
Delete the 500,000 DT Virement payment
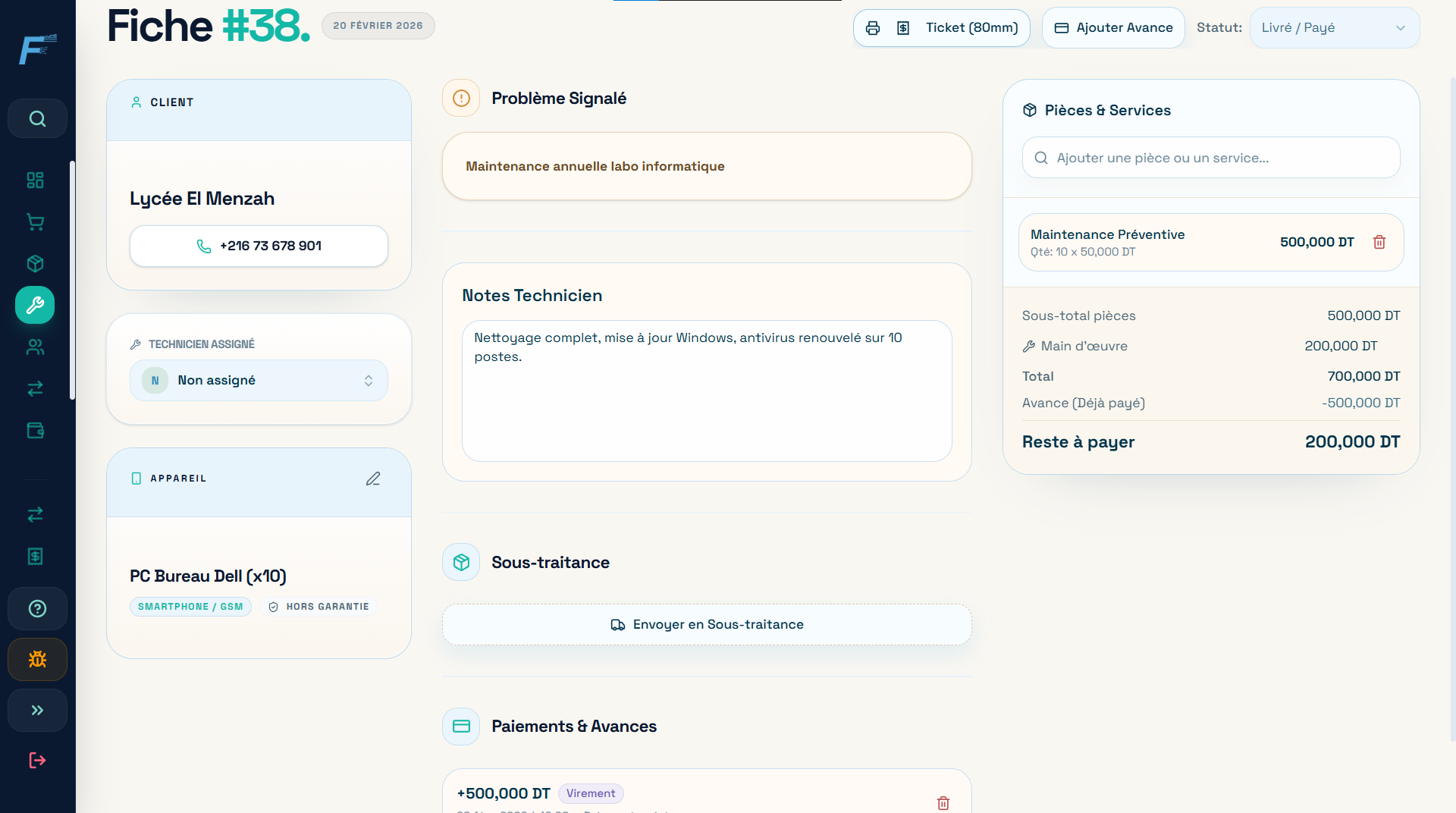coord(943,802)
